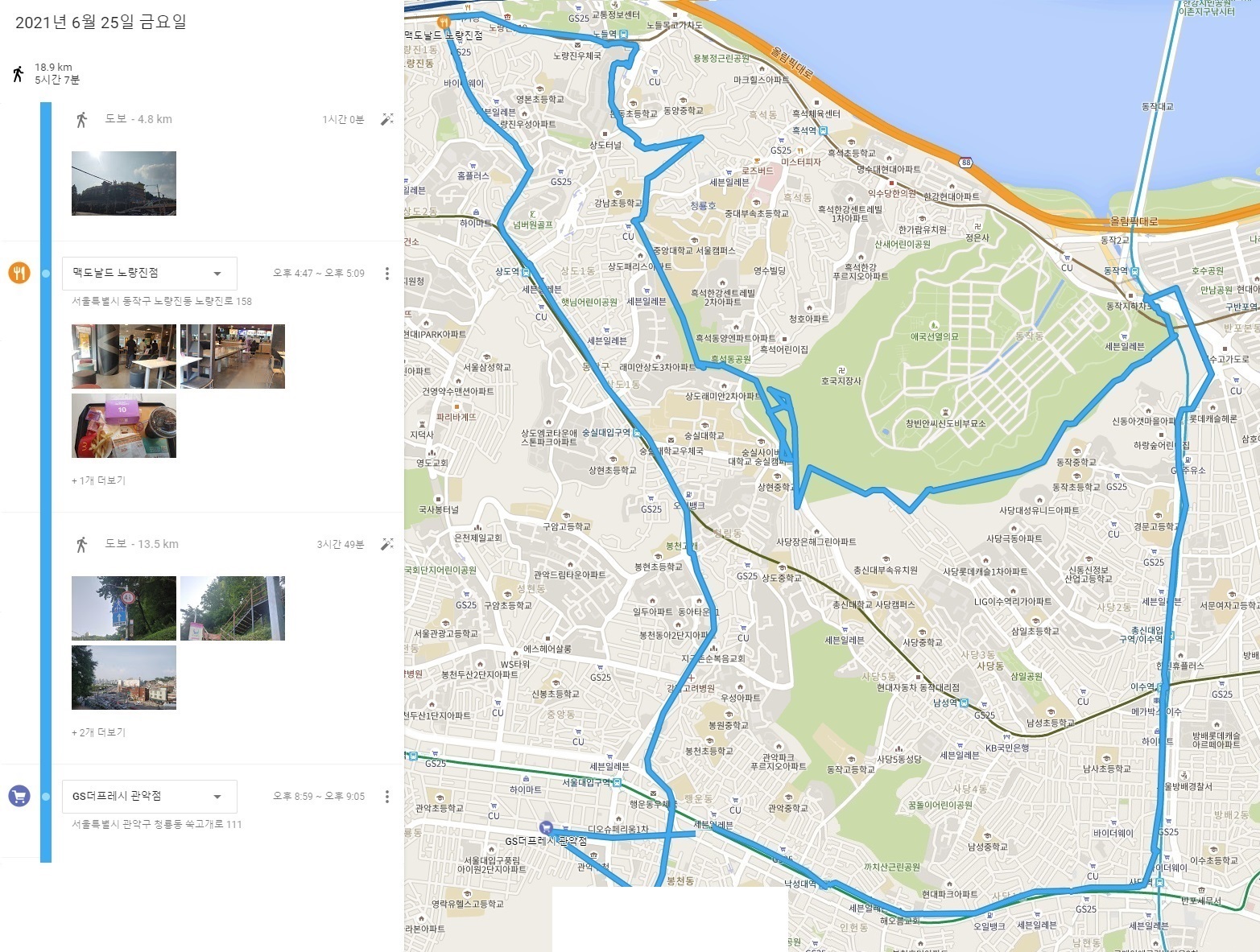Click the walking icon beside 도보 13.5 km
This screenshot has height=952, width=1260.
tap(81, 544)
